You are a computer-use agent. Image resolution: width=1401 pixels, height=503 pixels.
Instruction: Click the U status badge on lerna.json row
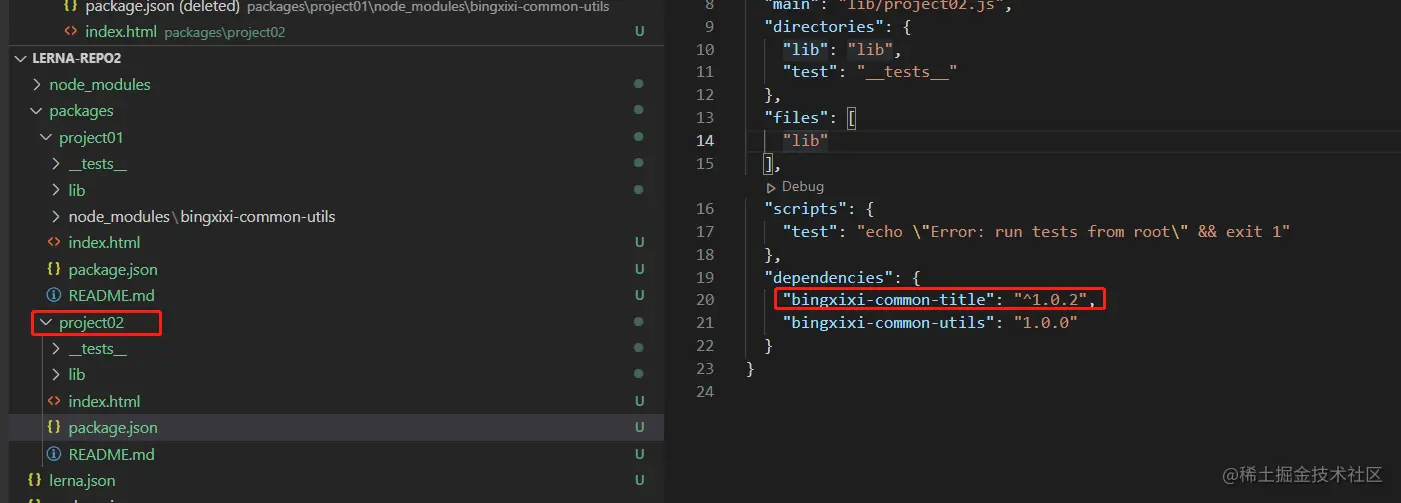click(639, 481)
